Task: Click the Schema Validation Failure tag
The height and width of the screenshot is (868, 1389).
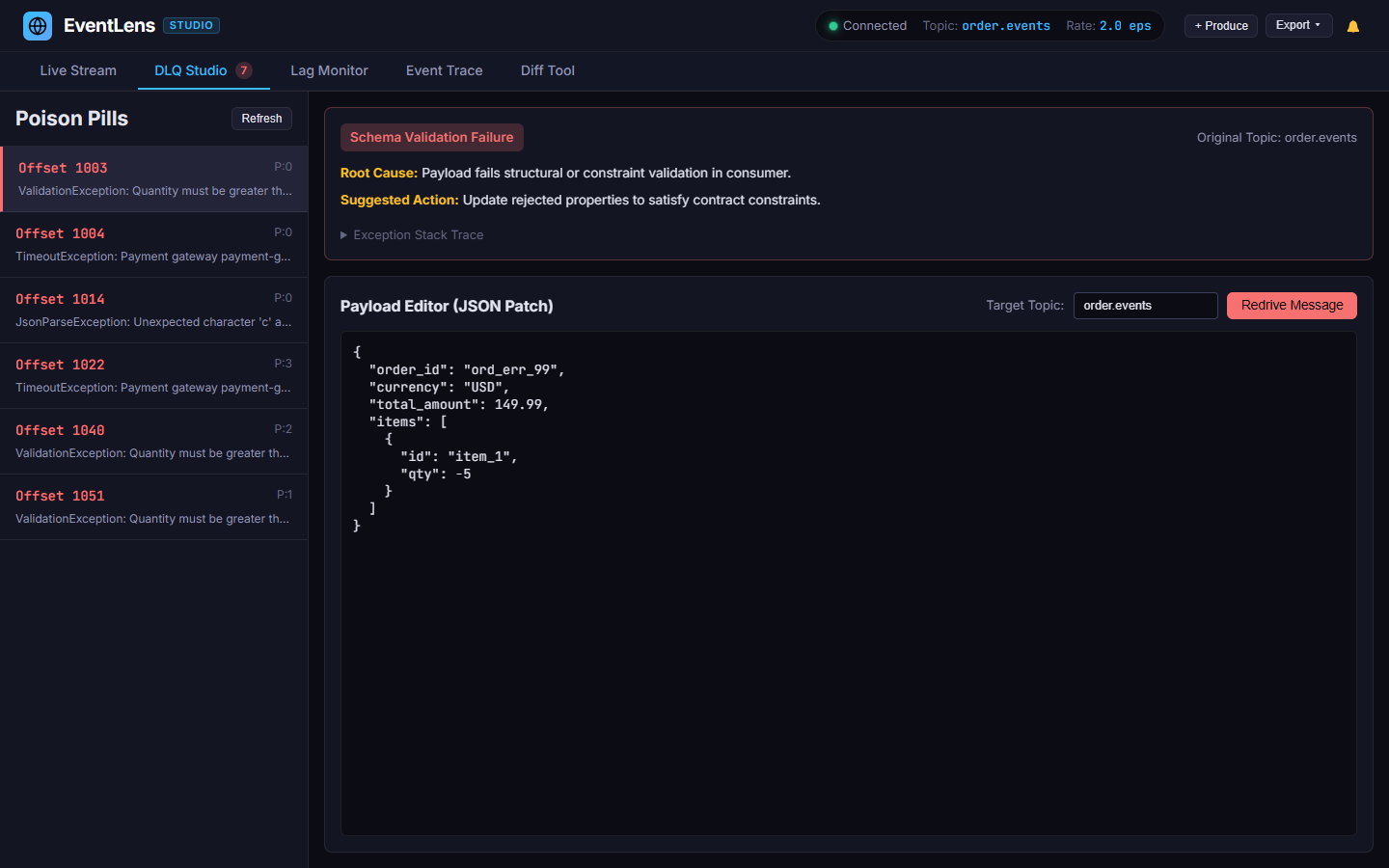Action: point(431,138)
